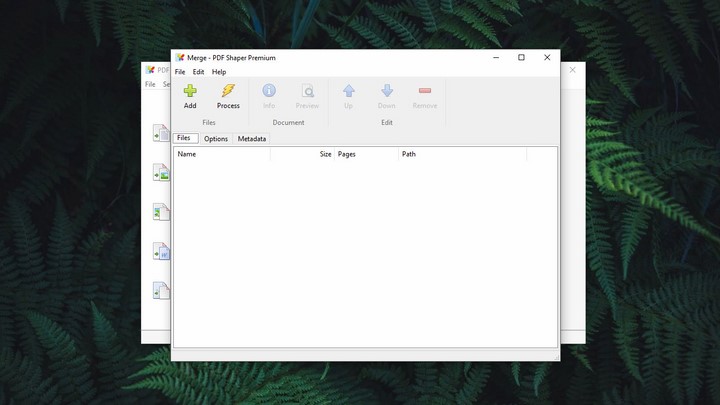The image size is (720, 405).
Task: Click the green Add files icon
Action: pos(190,91)
